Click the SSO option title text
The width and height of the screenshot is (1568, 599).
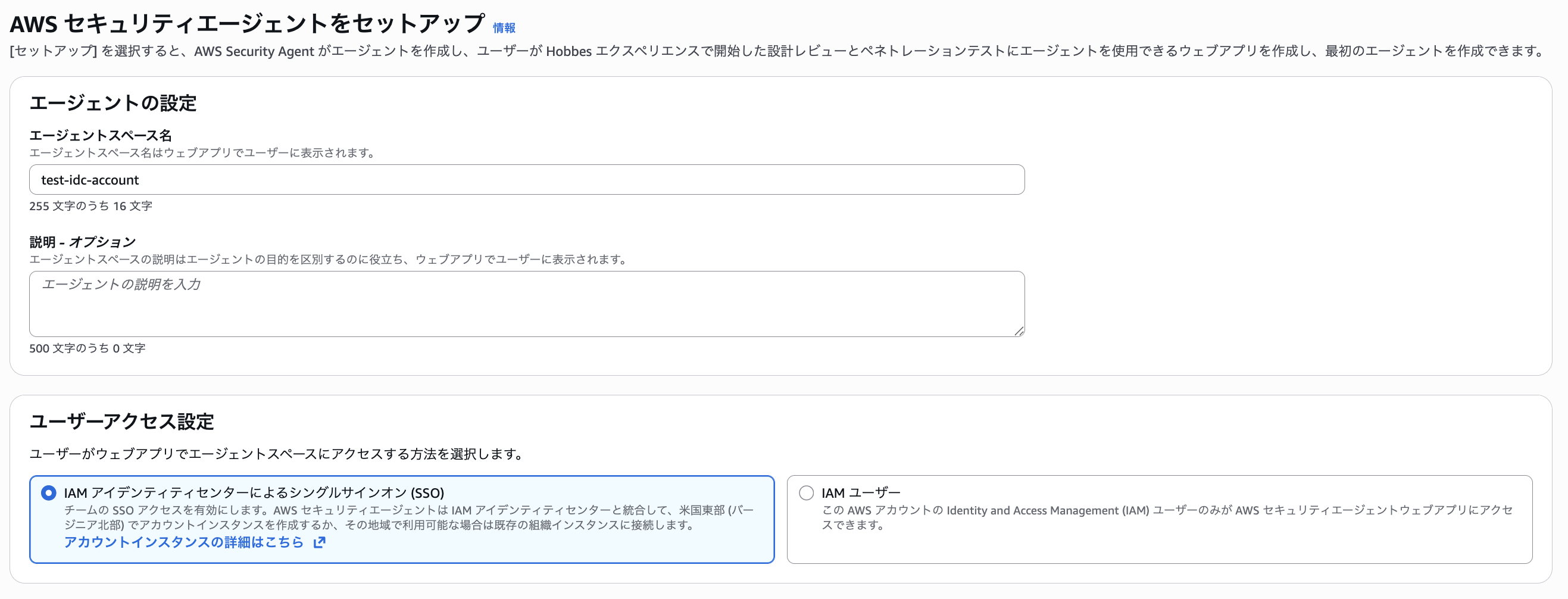[x=254, y=492]
